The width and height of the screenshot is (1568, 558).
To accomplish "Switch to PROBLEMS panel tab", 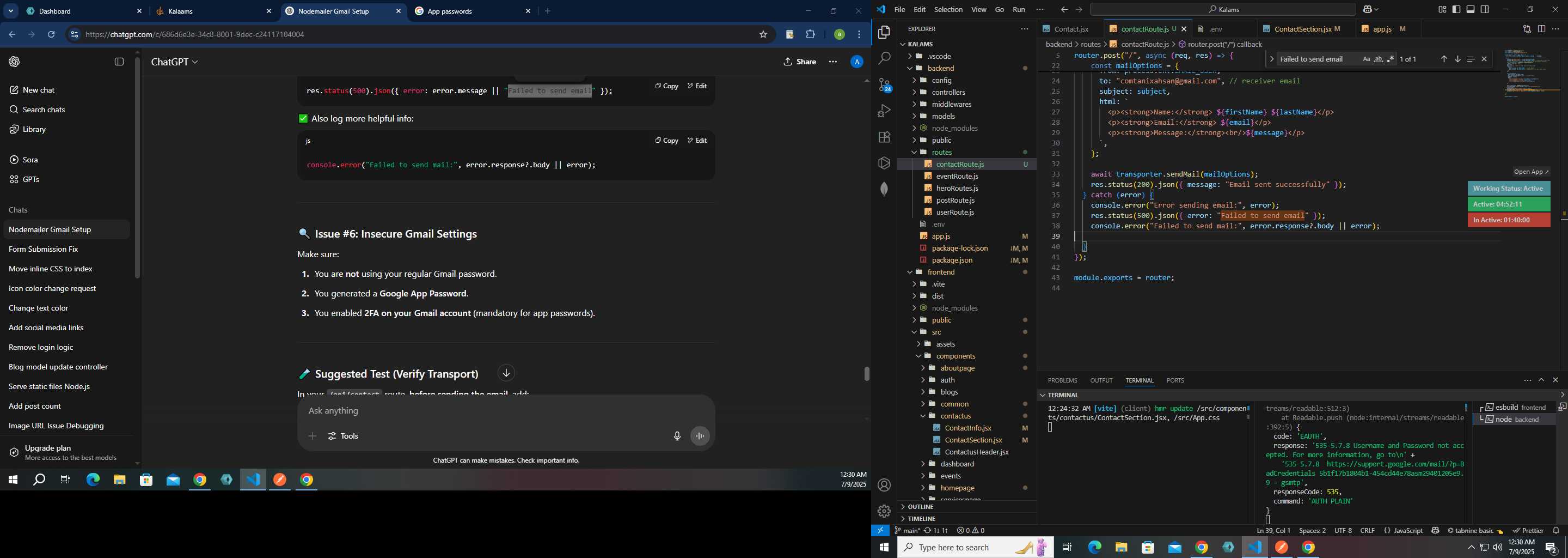I will tap(1063, 380).
